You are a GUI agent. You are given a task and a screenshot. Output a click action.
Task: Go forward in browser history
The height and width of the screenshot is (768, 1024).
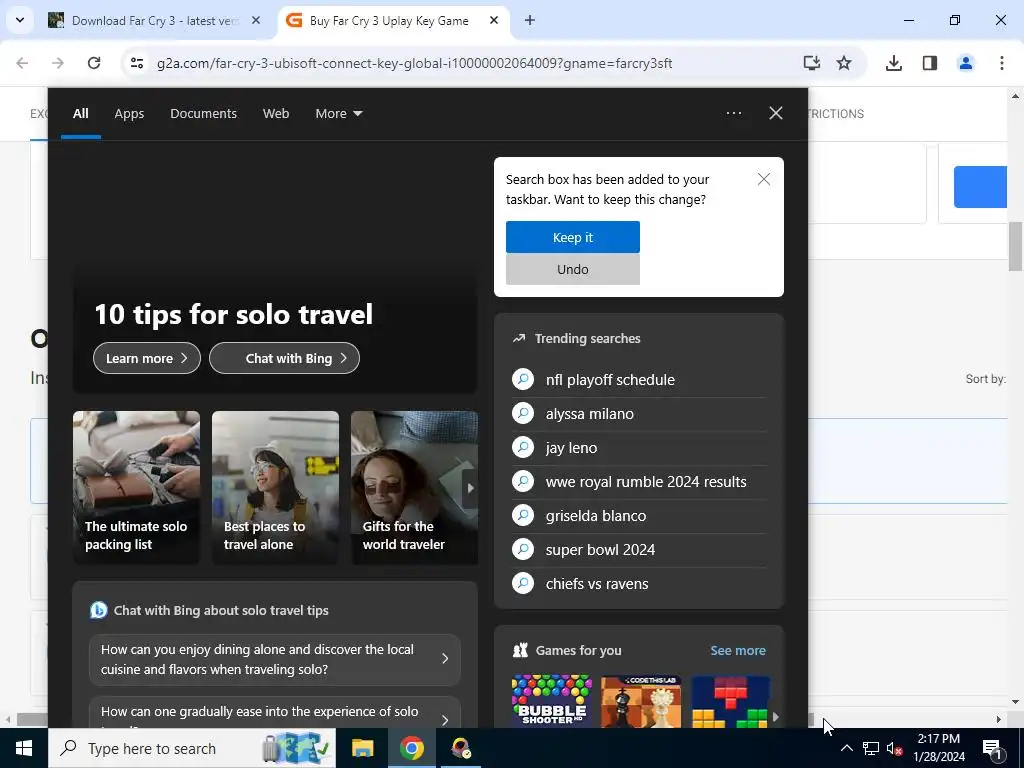click(x=58, y=63)
